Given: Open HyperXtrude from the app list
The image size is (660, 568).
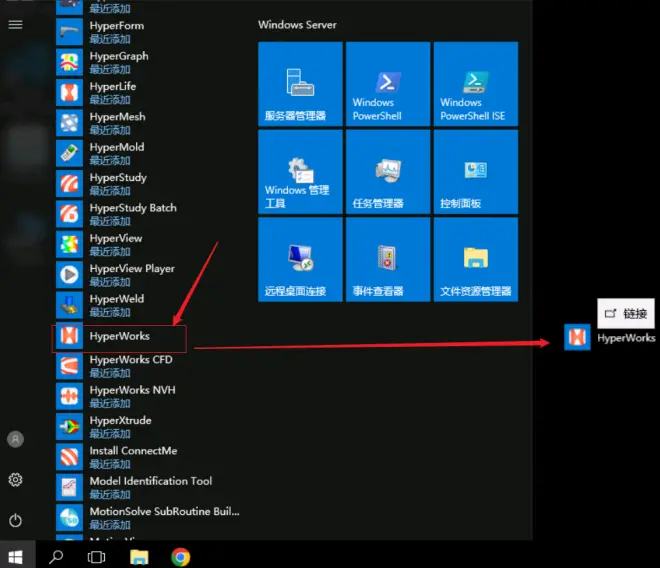Looking at the screenshot, I should coord(147,427).
